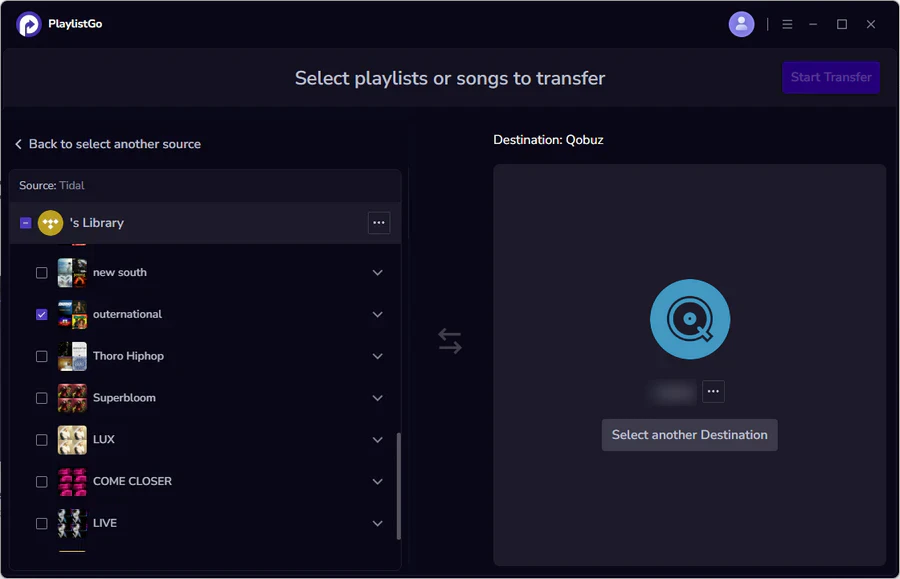Open the Qobuz account more options button
The width and height of the screenshot is (900, 579).
click(x=713, y=391)
